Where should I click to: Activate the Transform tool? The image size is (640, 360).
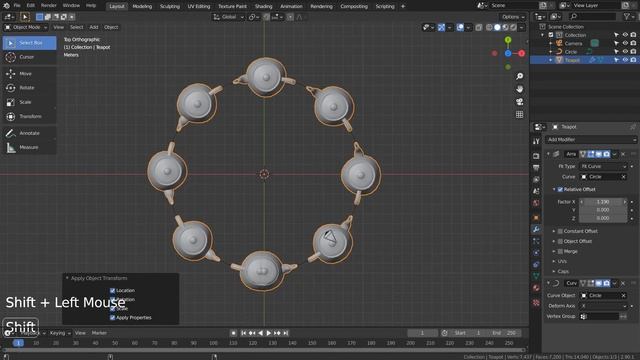(29, 116)
